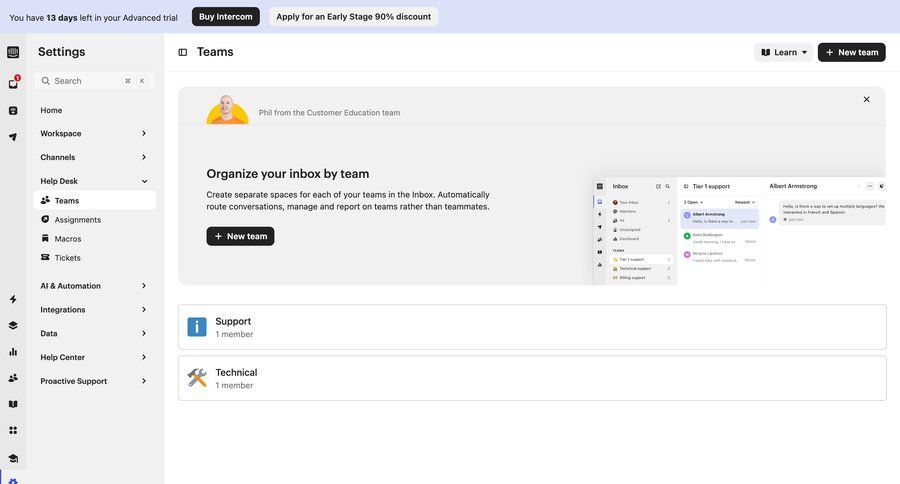Click the Support team blue info icon
Viewport: 900px width, 484px height.
[x=197, y=327]
